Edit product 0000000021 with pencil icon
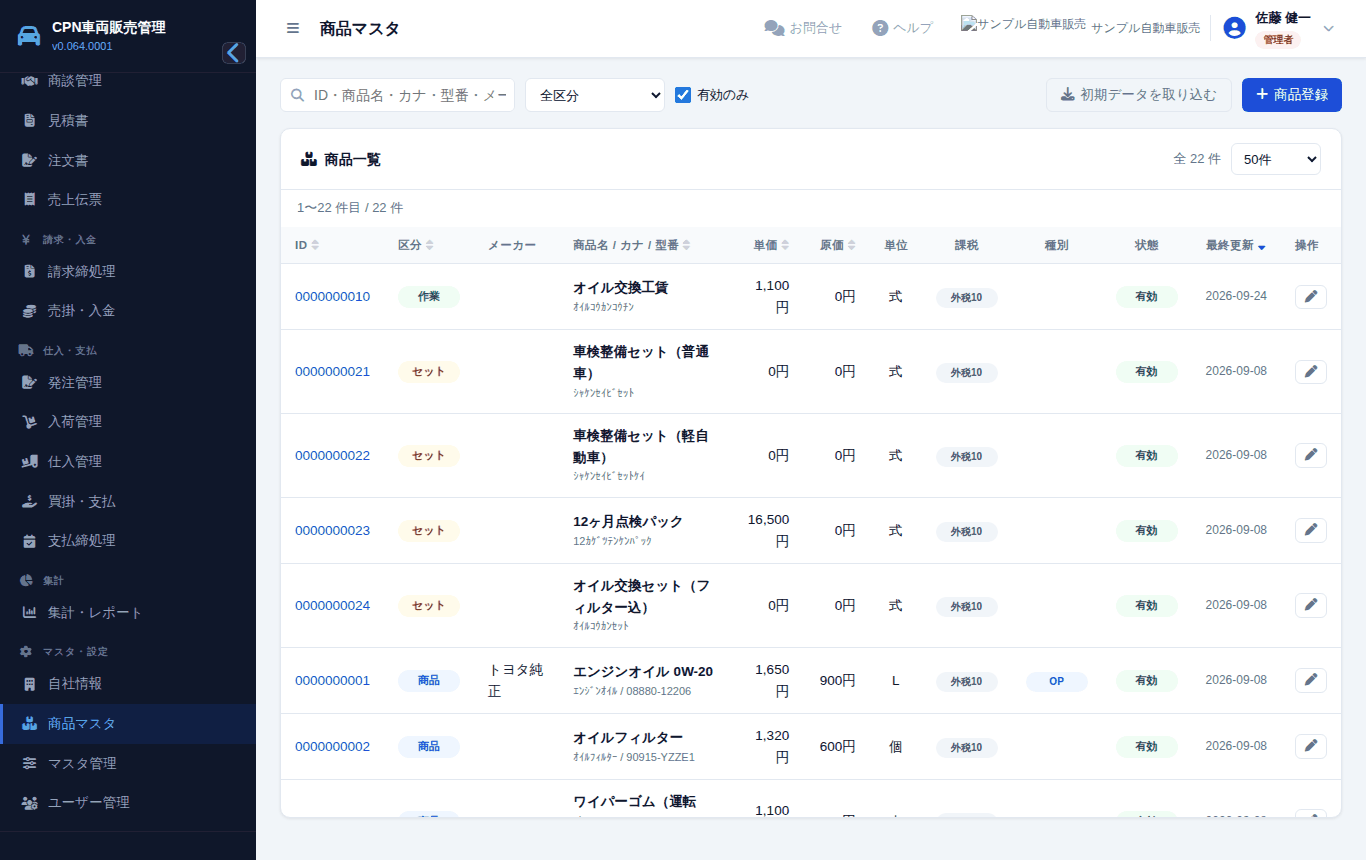 (x=1311, y=372)
